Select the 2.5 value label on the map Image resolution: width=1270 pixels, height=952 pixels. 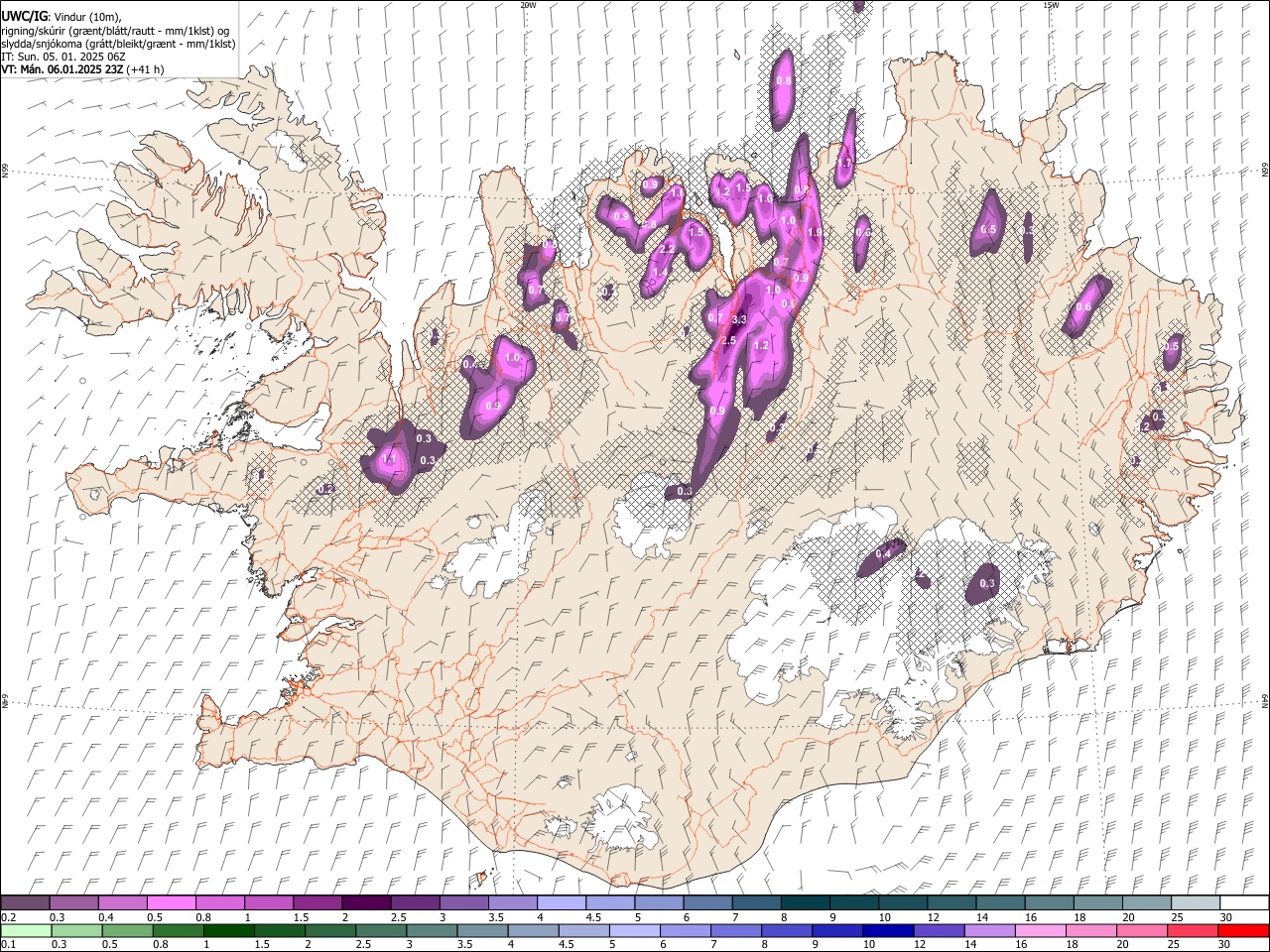point(728,341)
